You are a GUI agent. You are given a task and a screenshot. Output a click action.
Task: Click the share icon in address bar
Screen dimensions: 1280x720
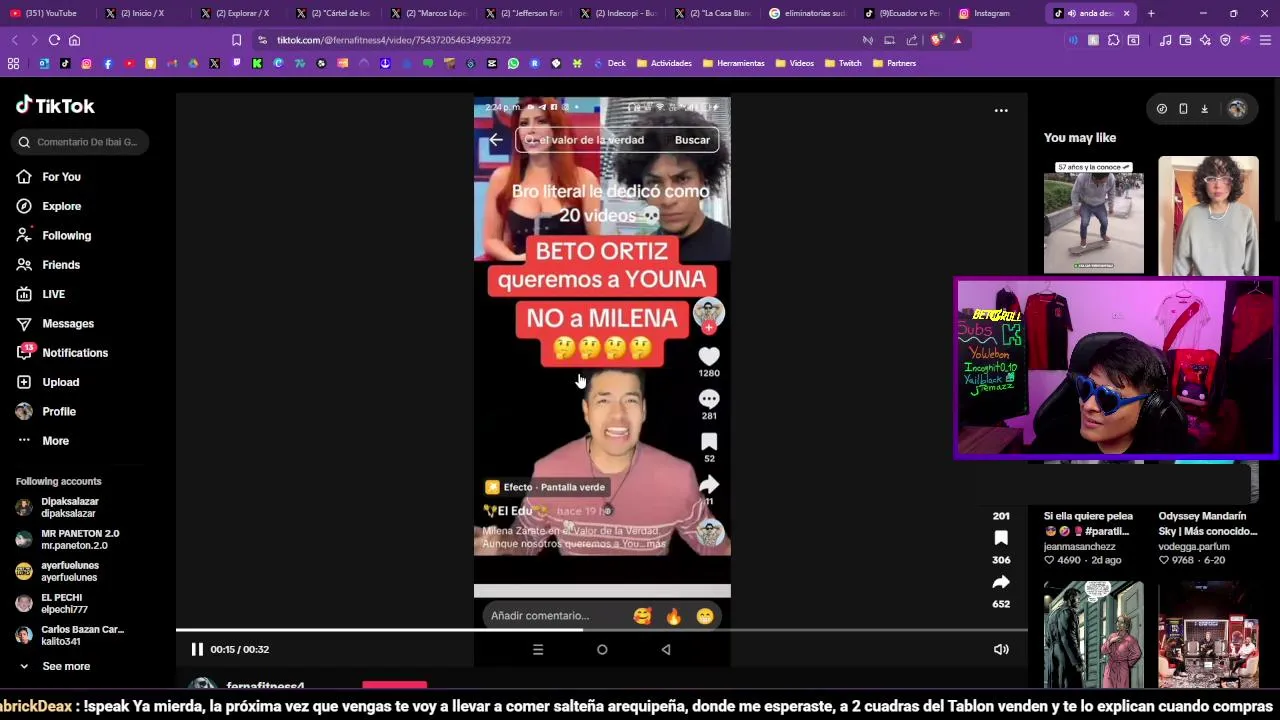click(x=911, y=40)
